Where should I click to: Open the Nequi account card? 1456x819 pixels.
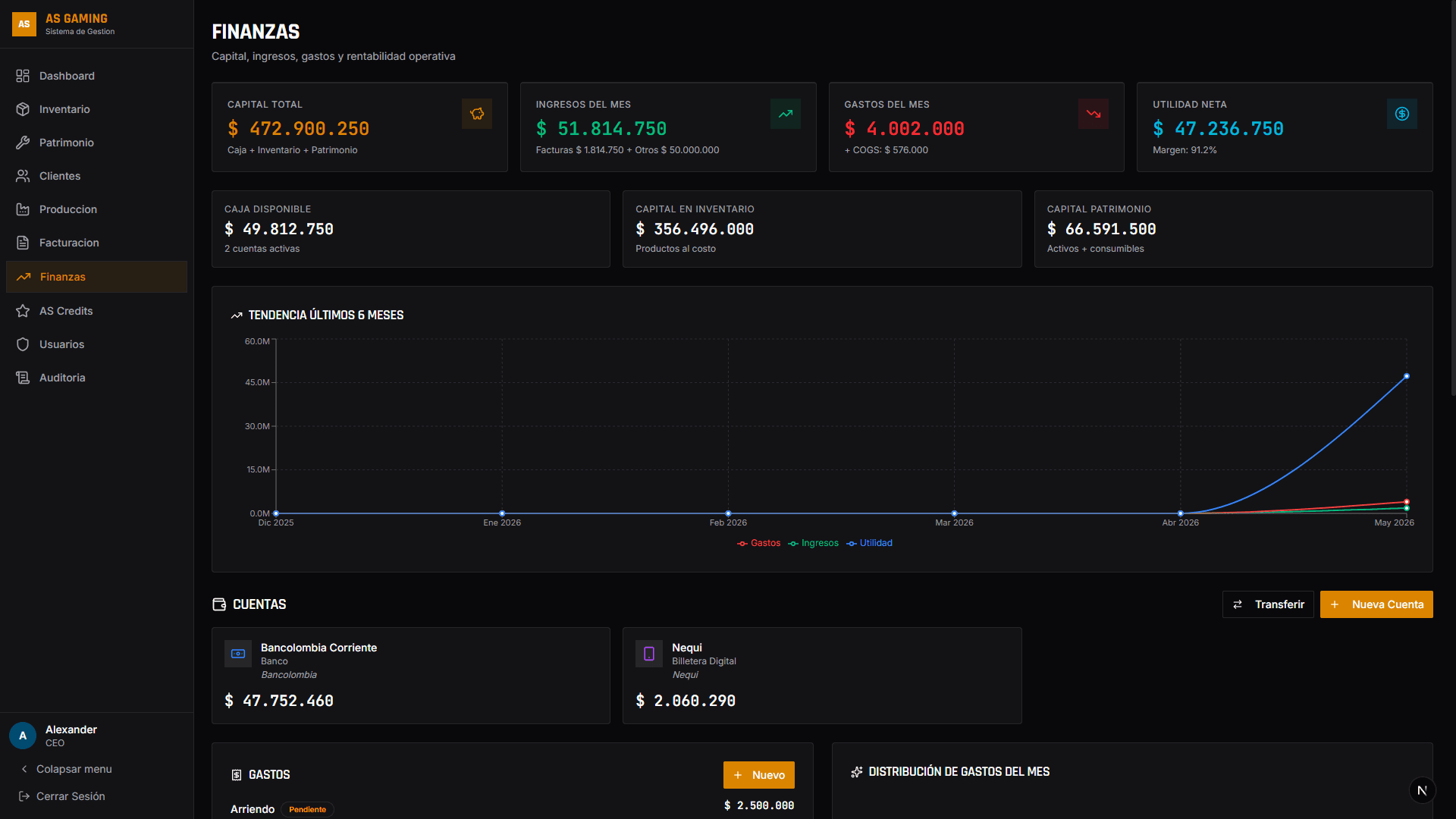coord(822,676)
